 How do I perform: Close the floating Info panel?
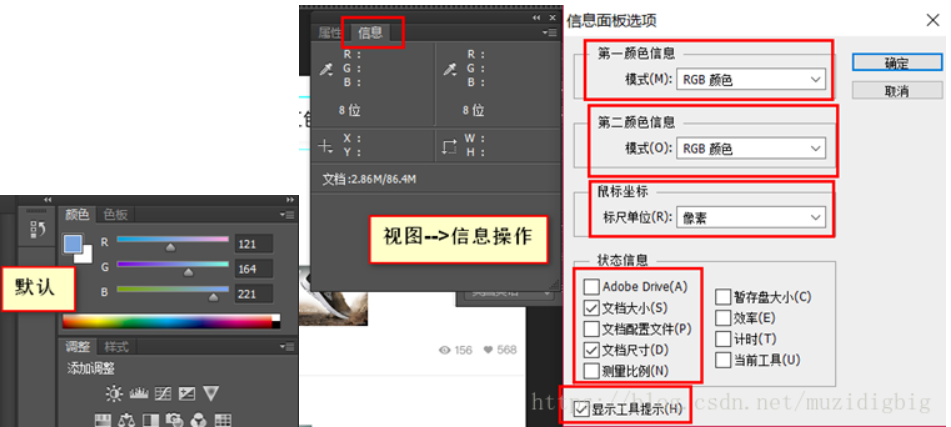point(552,18)
